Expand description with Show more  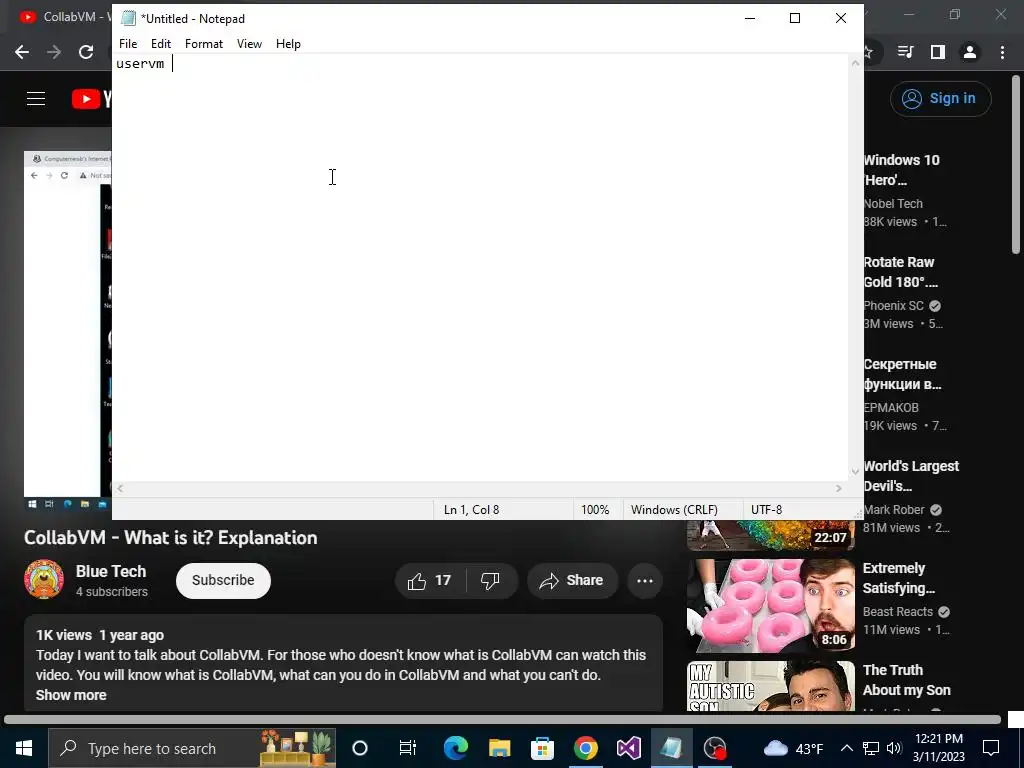coord(71,696)
